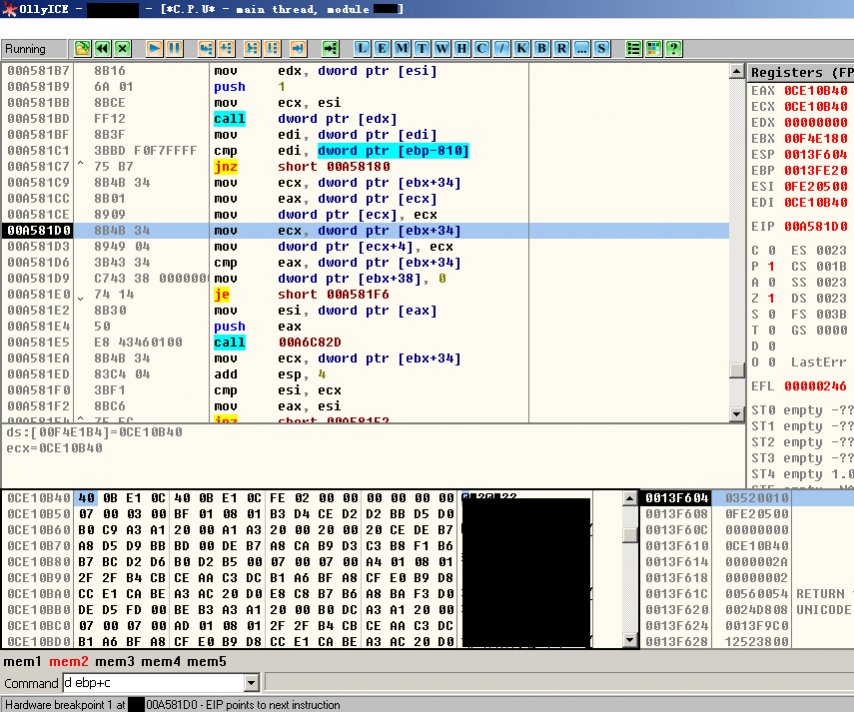The image size is (854, 712).
Task: Click disassembly scrollbar up arrow
Action: pyautogui.click(x=736, y=71)
